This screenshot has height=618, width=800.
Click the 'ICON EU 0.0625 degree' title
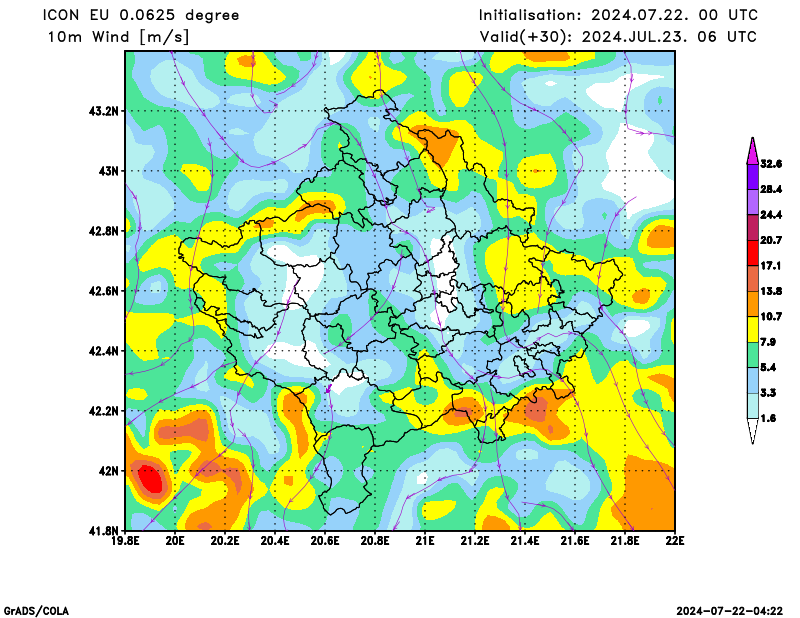tap(141, 15)
